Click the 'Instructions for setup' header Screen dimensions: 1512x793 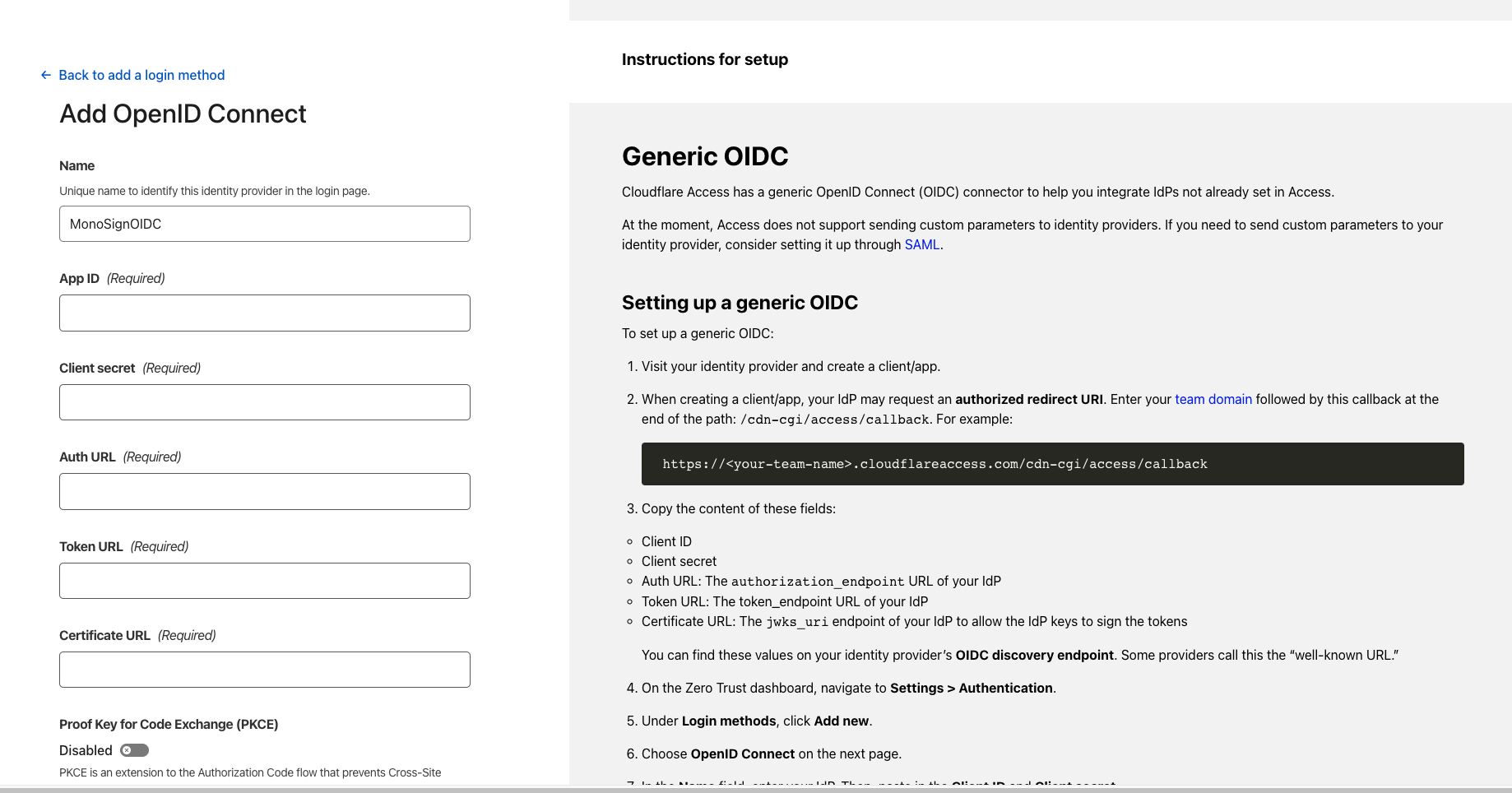[x=705, y=59]
